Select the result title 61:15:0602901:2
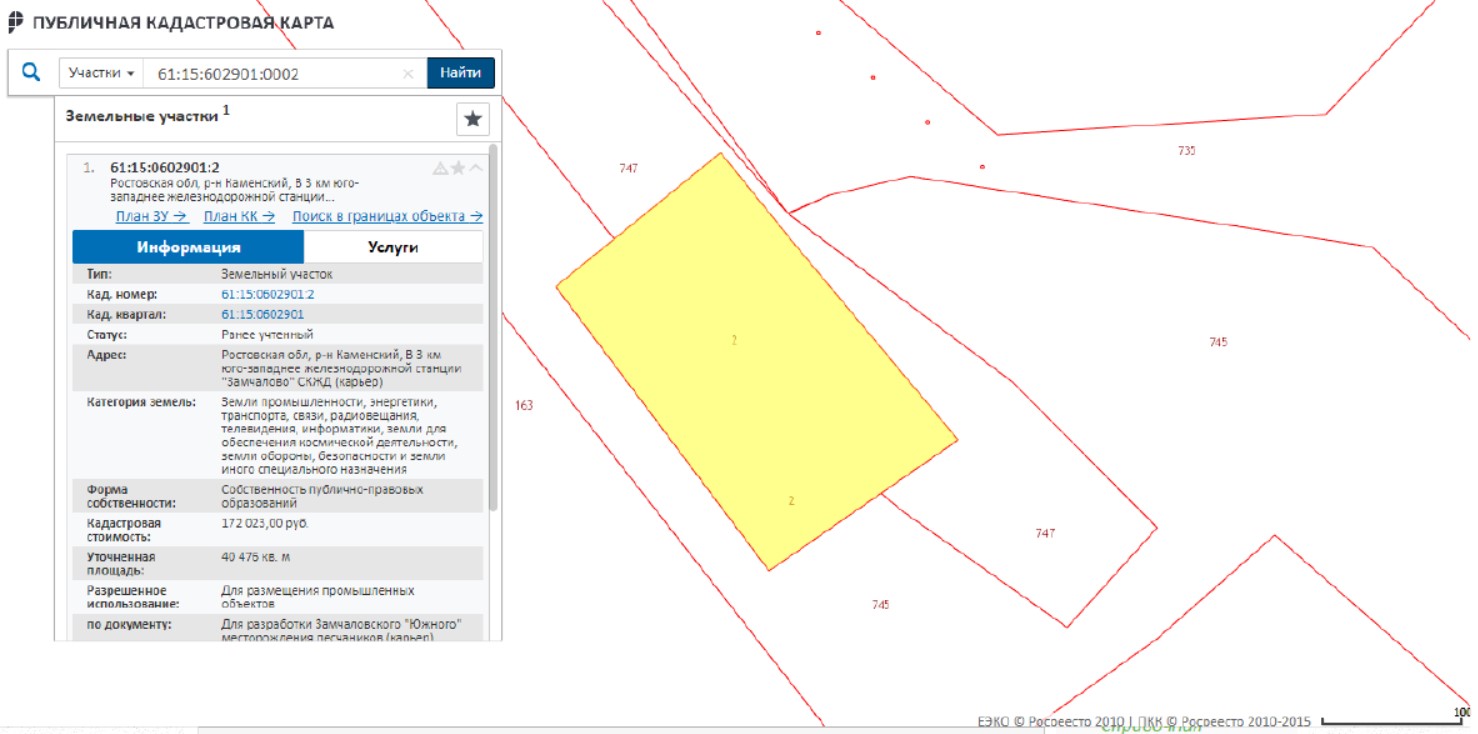 tap(164, 167)
